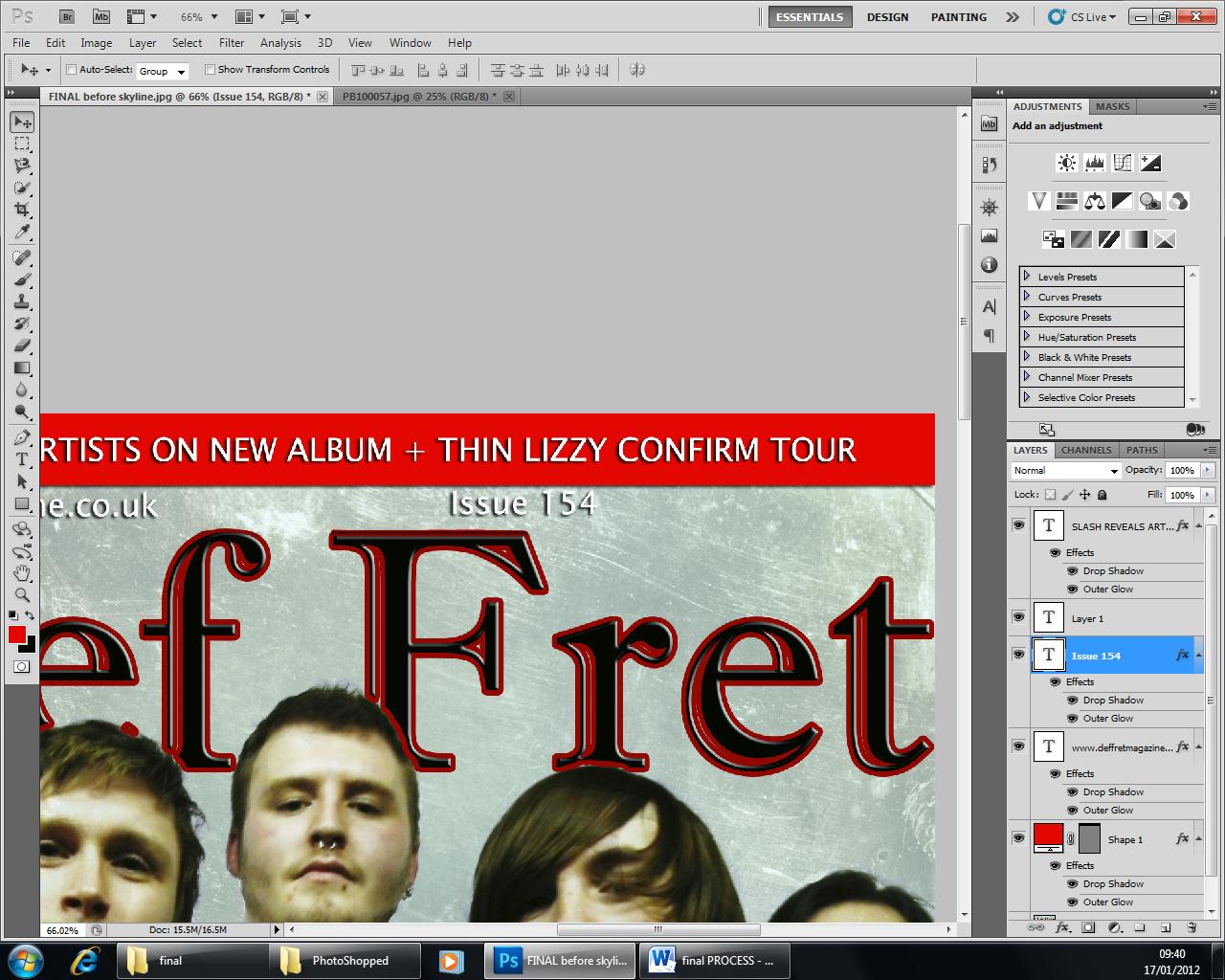Switch to the Design workspace
This screenshot has width=1225, height=980.
(887, 17)
